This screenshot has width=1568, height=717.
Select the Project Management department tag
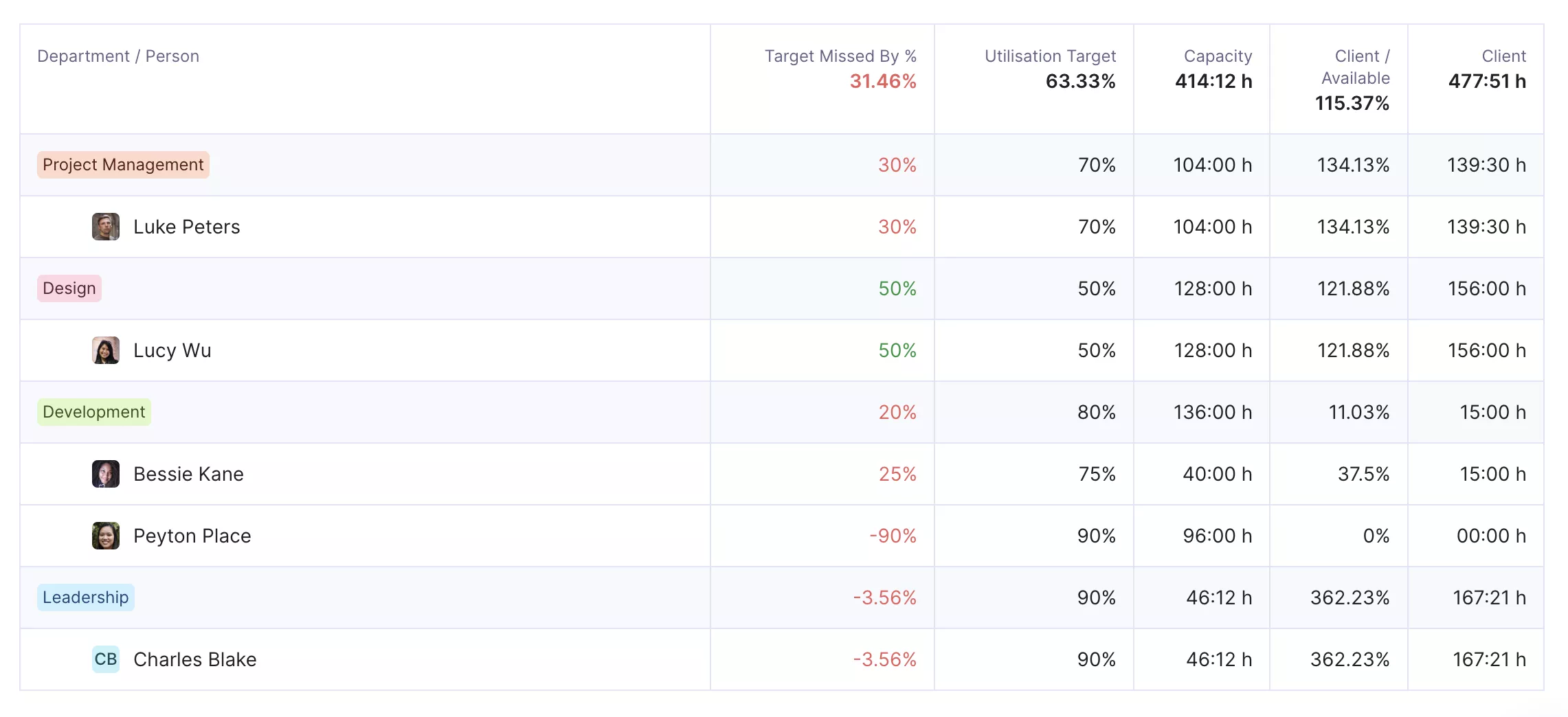[123, 165]
